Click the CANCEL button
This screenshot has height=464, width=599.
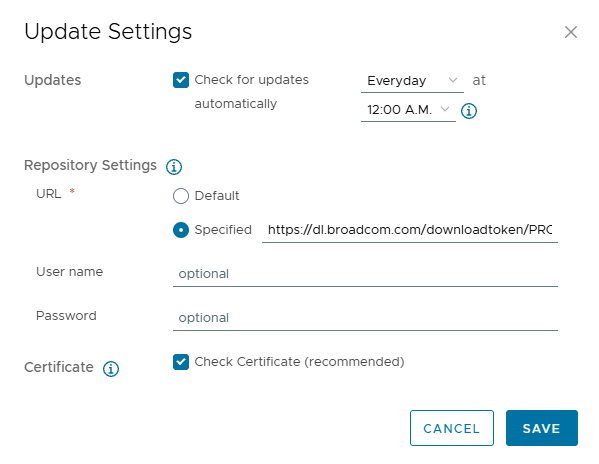click(452, 428)
